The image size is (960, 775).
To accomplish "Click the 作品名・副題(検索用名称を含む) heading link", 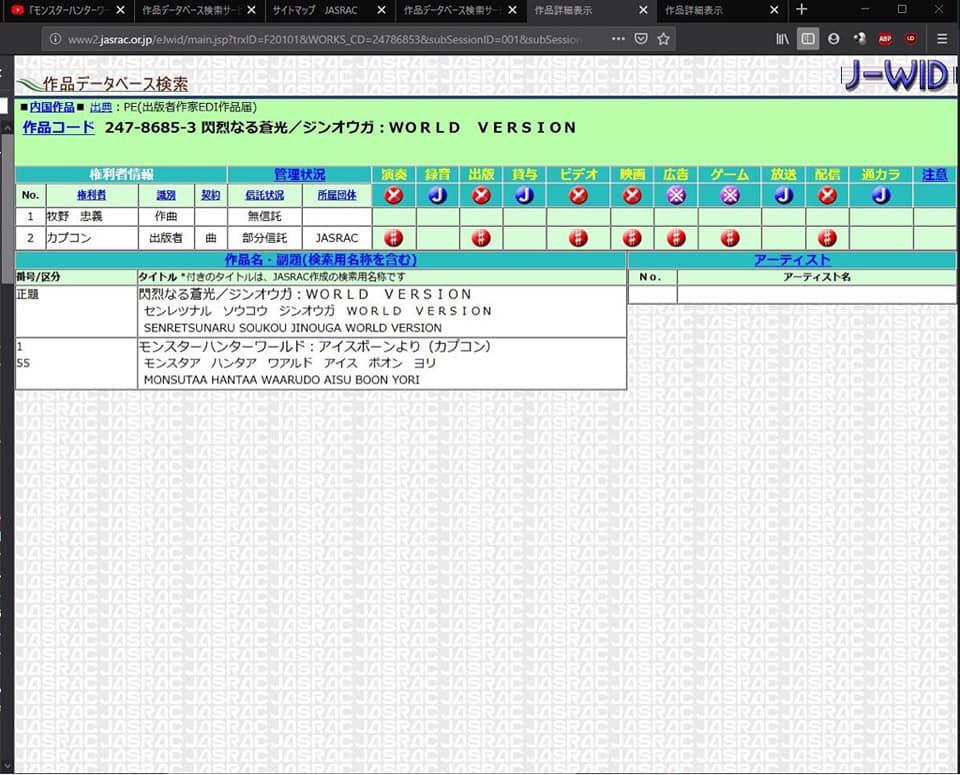I will coord(321,260).
